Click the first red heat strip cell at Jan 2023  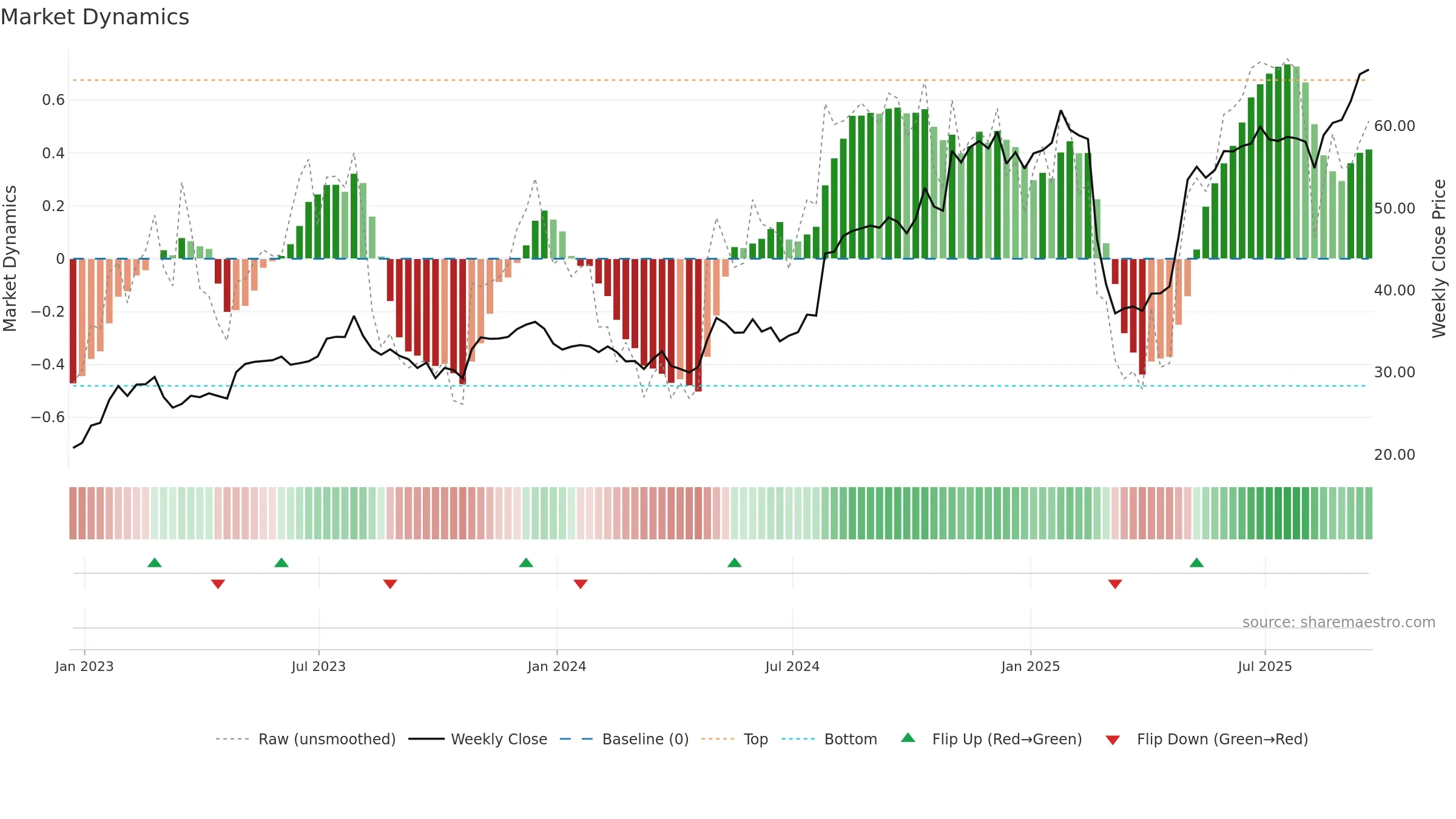73,513
